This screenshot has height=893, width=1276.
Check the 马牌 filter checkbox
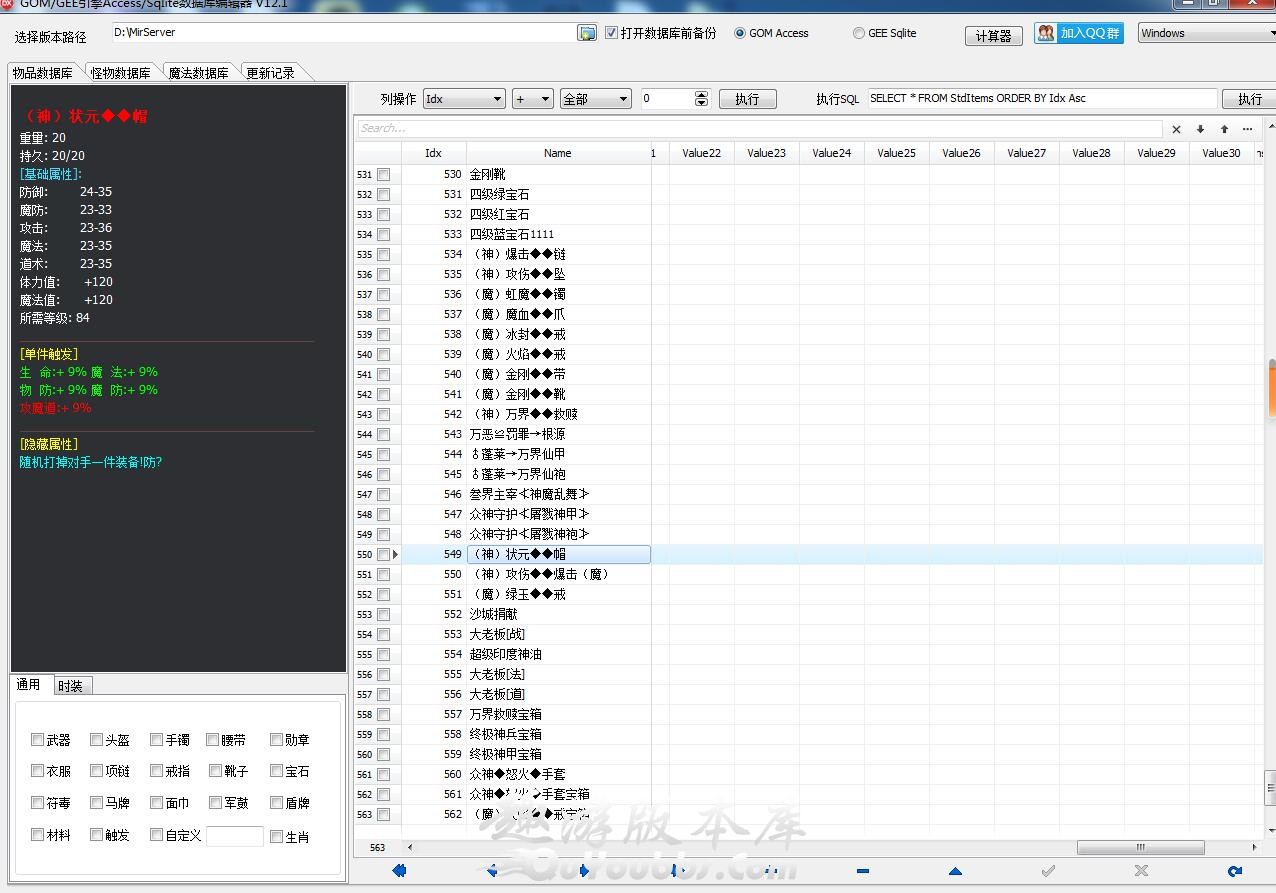click(96, 802)
